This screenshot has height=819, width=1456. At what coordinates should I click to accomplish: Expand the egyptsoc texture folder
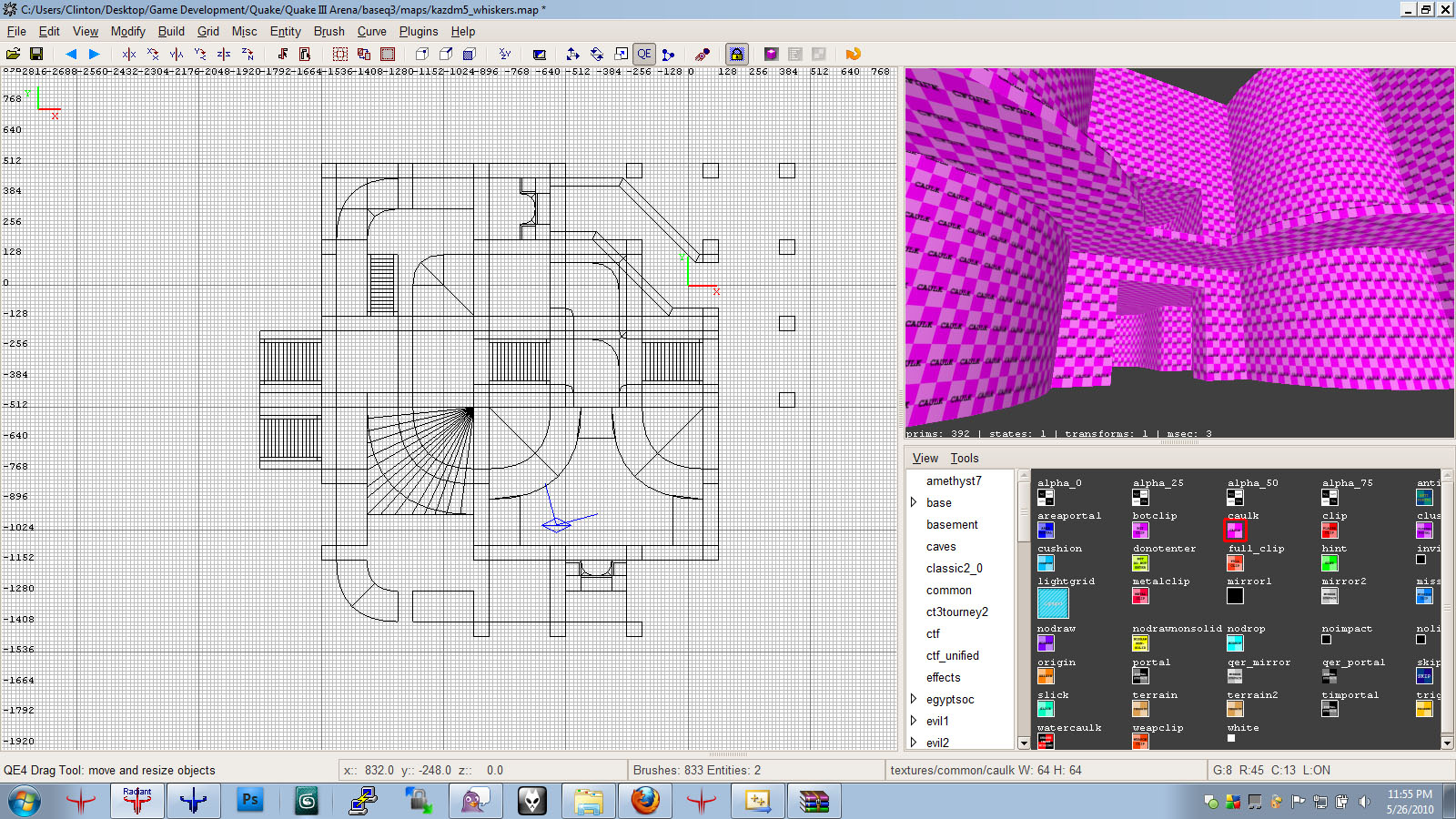pos(914,699)
